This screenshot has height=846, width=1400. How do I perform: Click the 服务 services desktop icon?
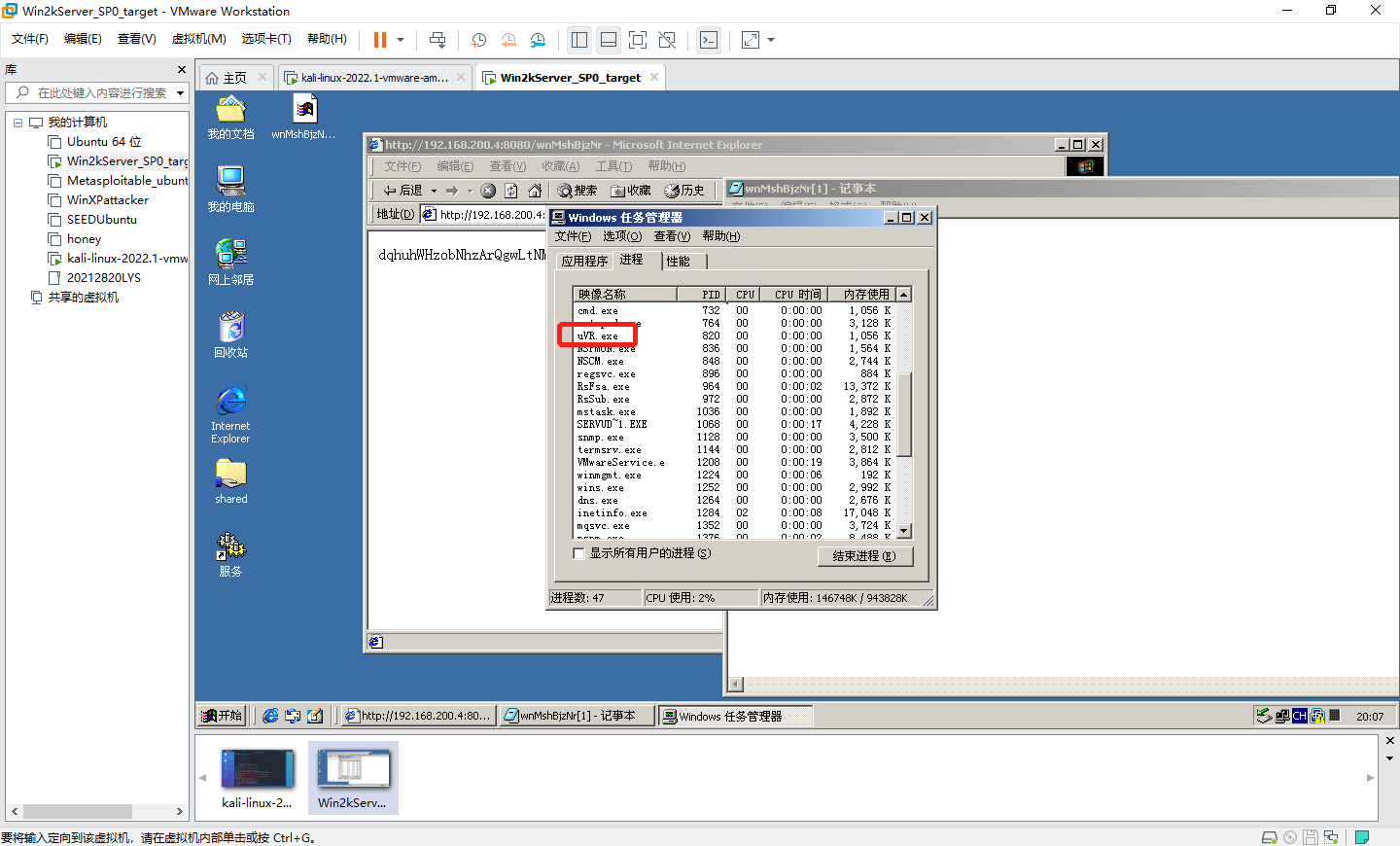coord(230,554)
